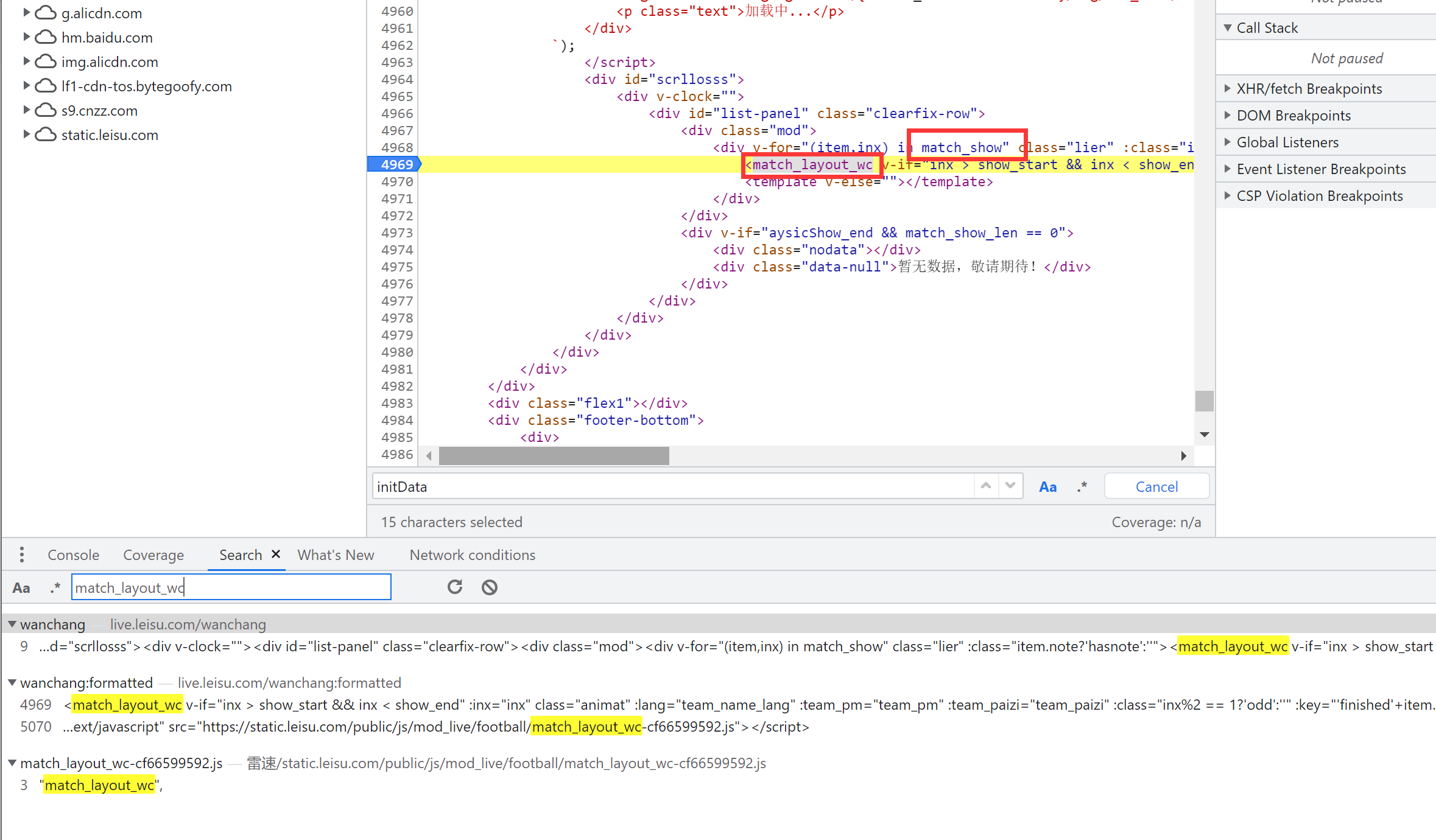Go to previous find match arrow
Screen dimensions: 1436x840
986,486
